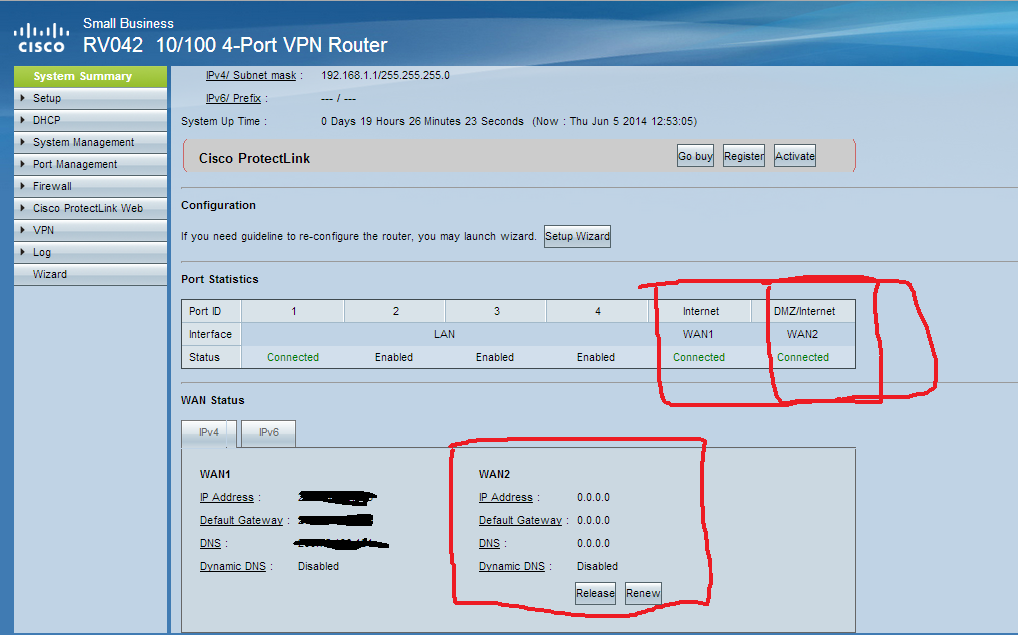Screen dimensions: 1018x635
Task: Open the Wizard menu item
Action: [90, 274]
